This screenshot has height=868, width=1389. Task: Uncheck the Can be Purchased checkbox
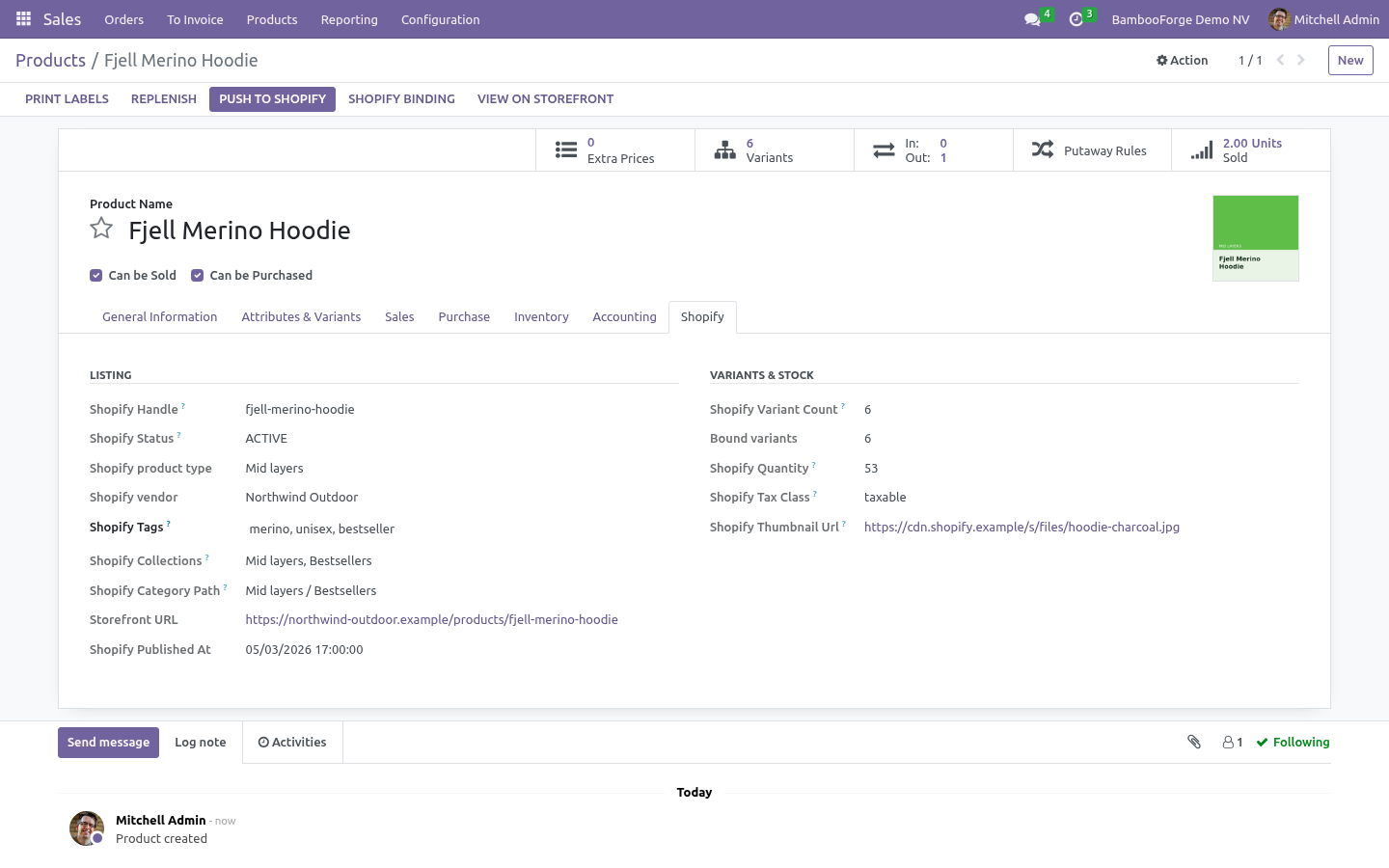(x=198, y=276)
